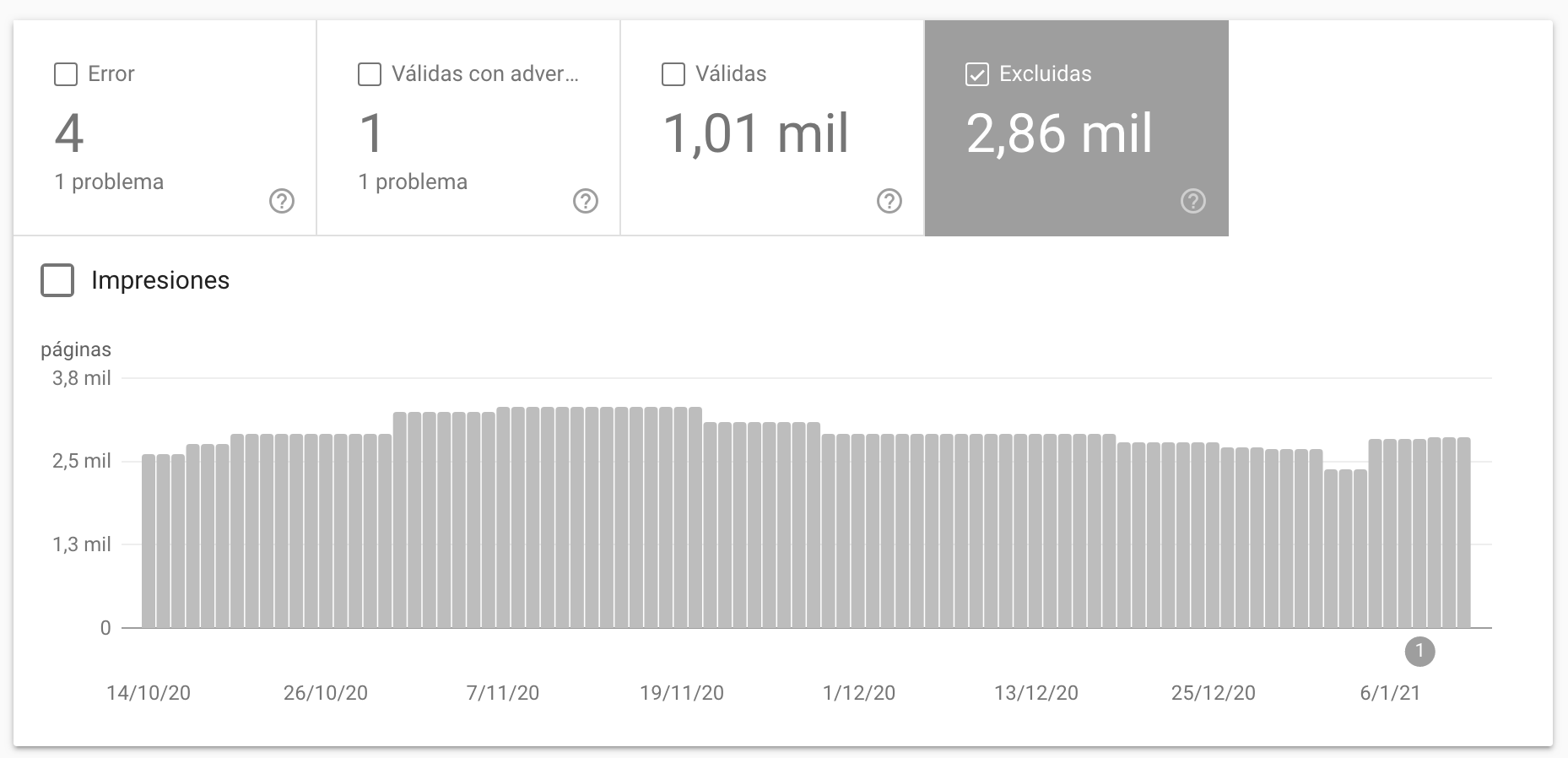This screenshot has width=1568, height=758.
Task: Click 1 problema under Válidas con advertencias
Action: (x=413, y=182)
